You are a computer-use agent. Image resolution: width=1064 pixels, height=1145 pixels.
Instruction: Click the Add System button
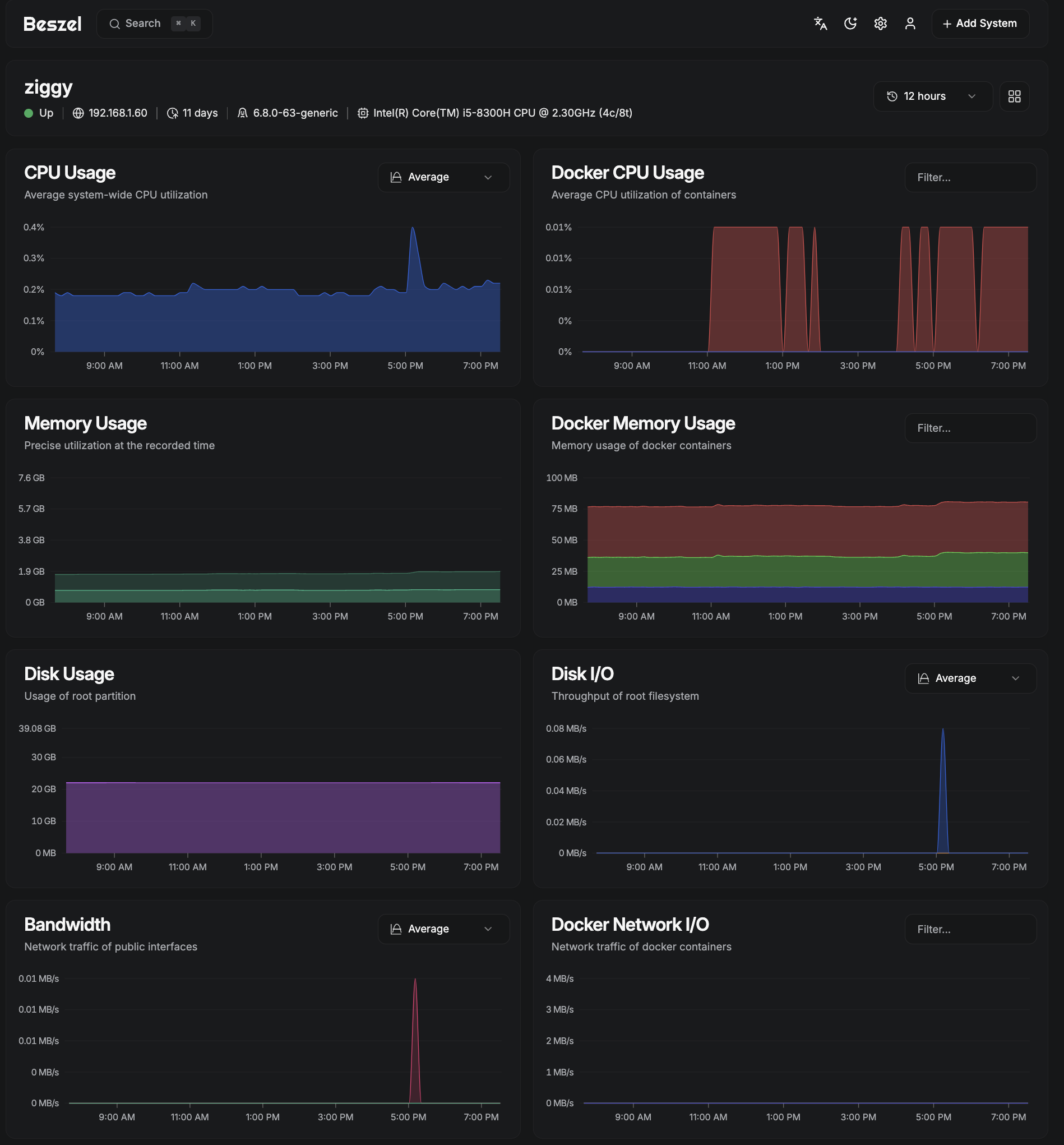[x=979, y=24]
